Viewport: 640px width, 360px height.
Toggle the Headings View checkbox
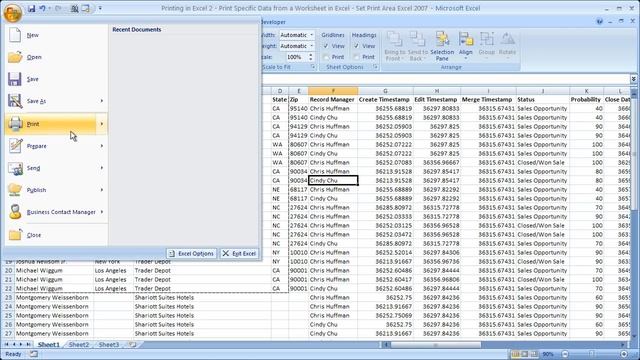356,46
